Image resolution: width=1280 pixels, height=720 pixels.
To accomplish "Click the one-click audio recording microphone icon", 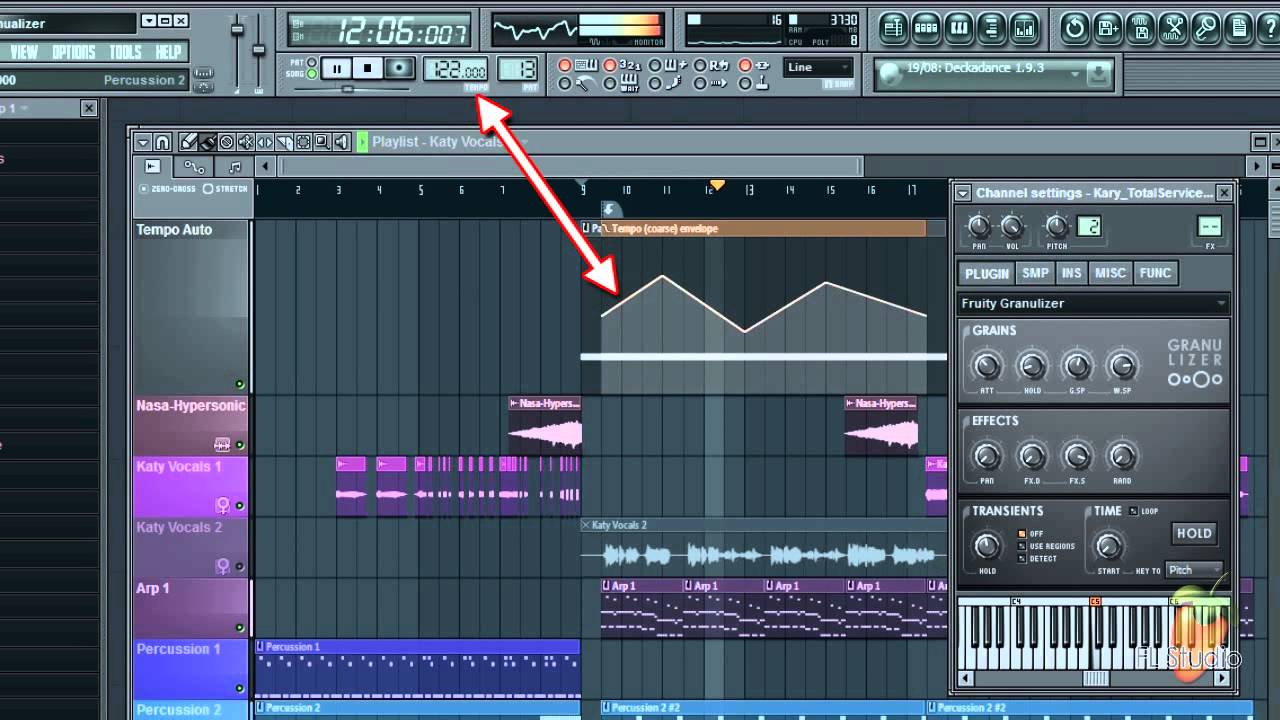I will [1206, 28].
